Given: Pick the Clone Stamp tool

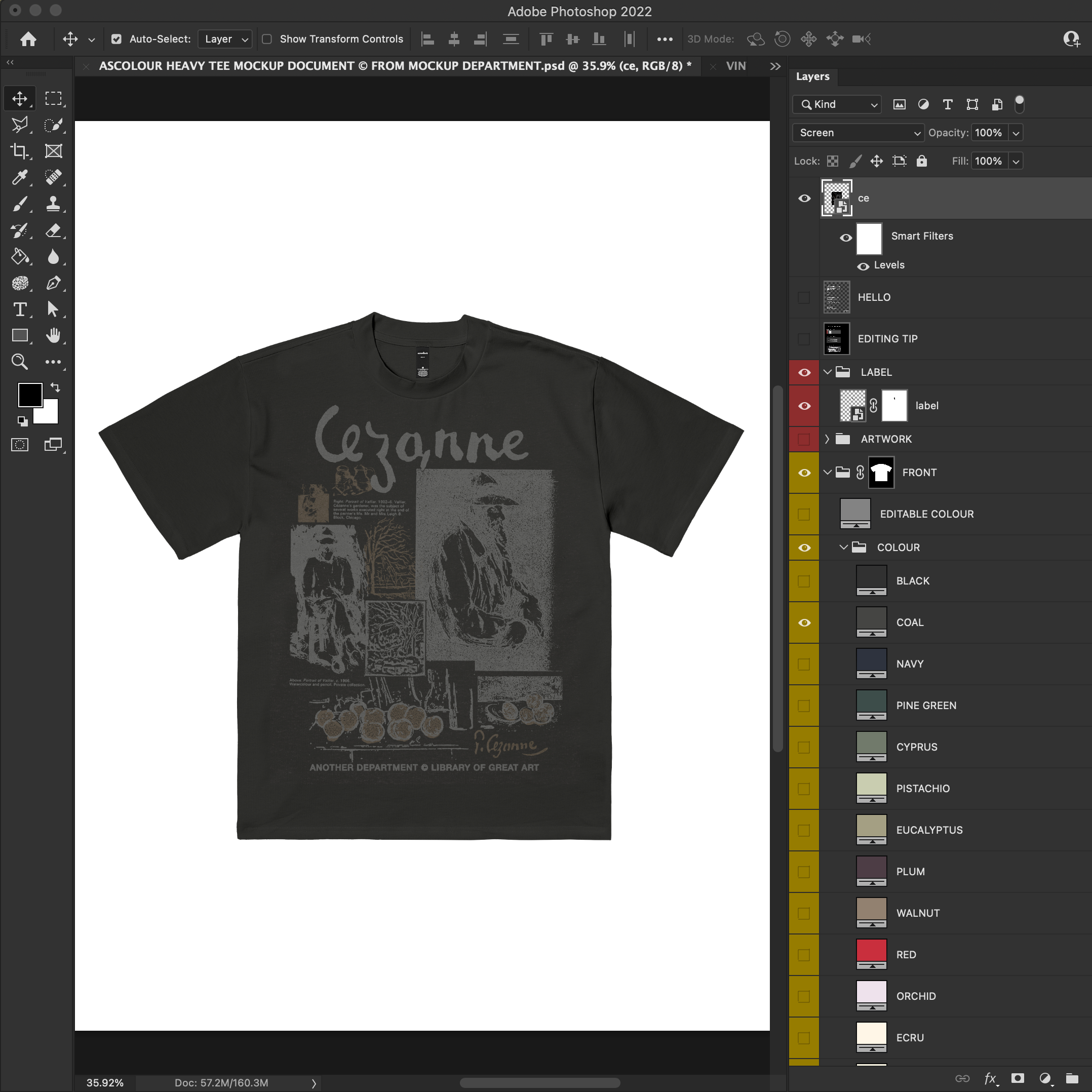Looking at the screenshot, I should (x=53, y=204).
